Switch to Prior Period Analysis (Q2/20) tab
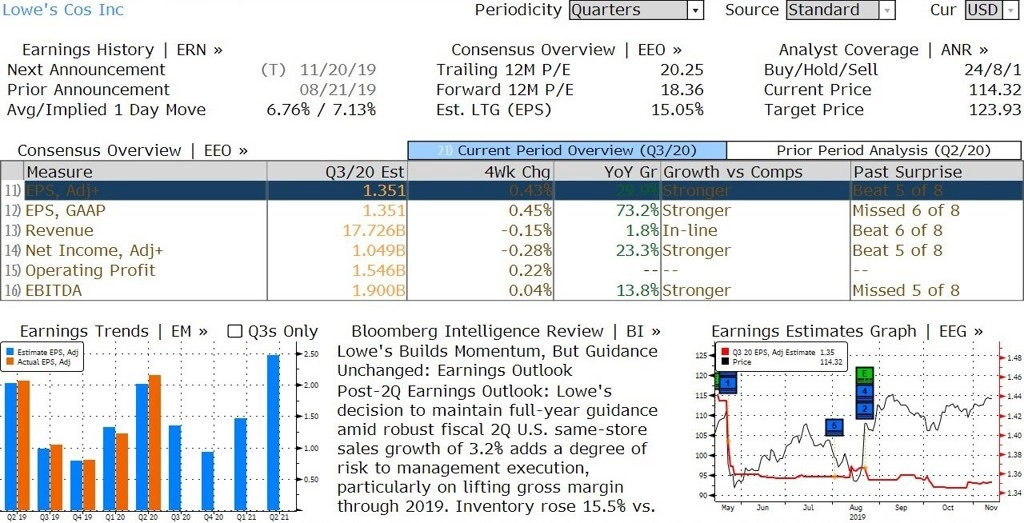 [874, 151]
